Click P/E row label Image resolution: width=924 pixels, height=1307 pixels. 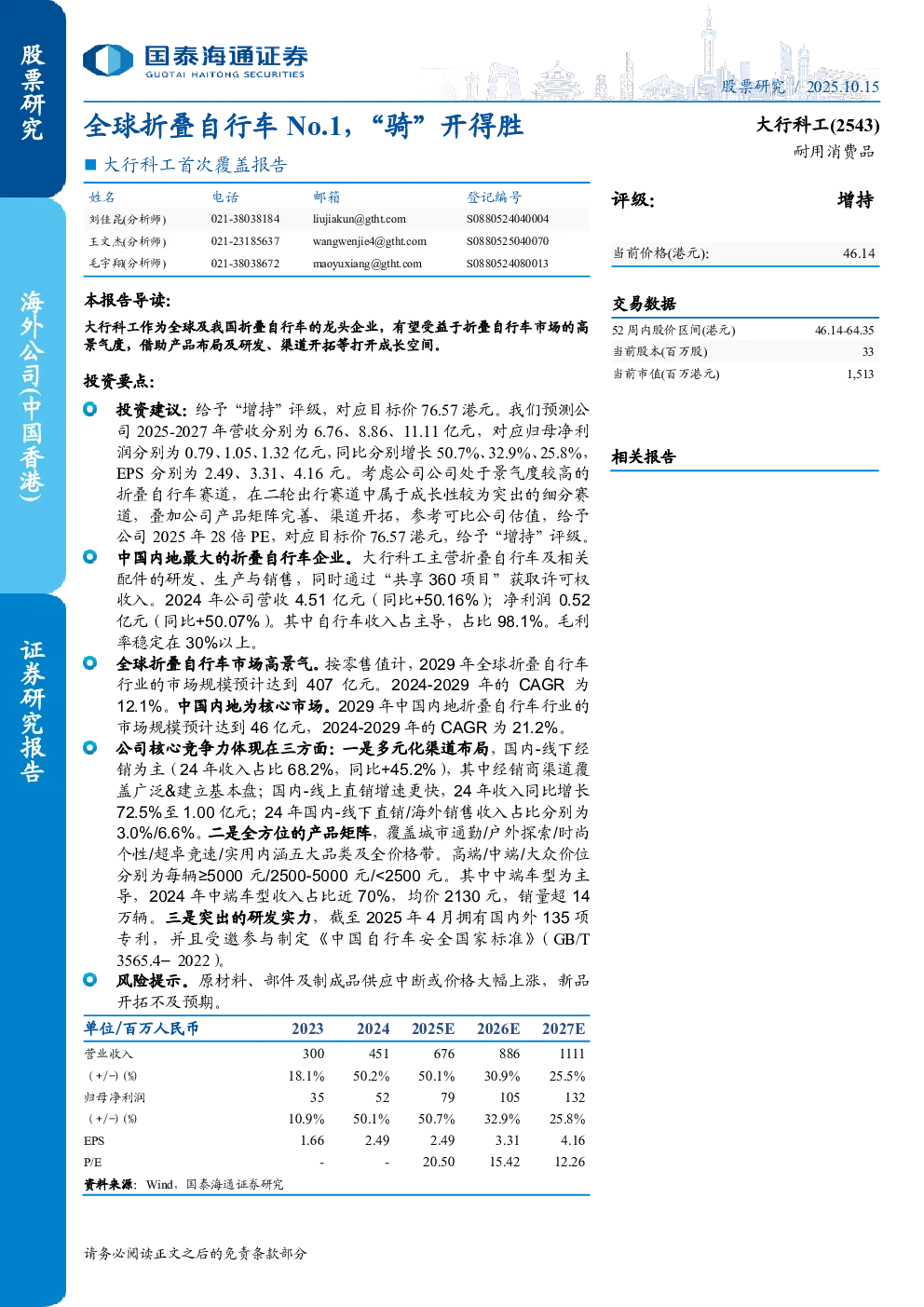(92, 1163)
